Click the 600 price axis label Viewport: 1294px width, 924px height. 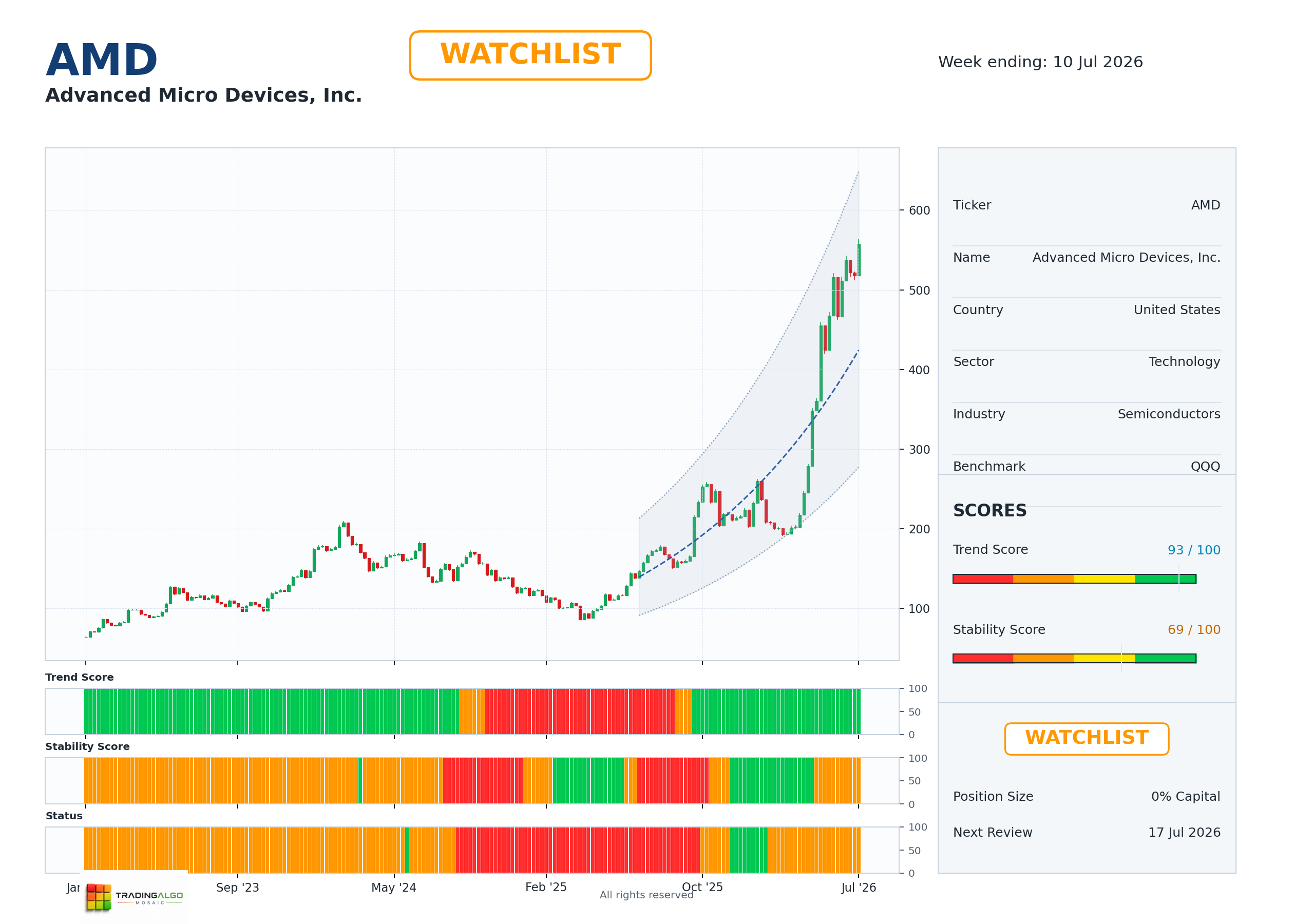tap(919, 210)
